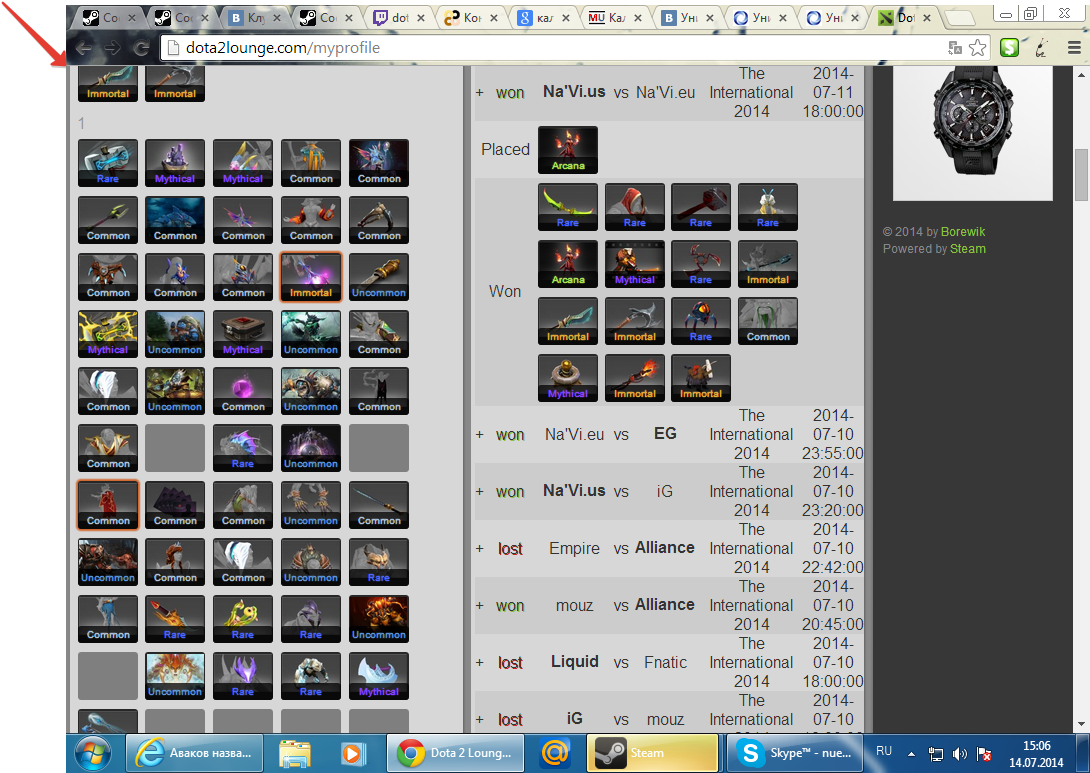Bookmark this page with the star icon

(977, 47)
